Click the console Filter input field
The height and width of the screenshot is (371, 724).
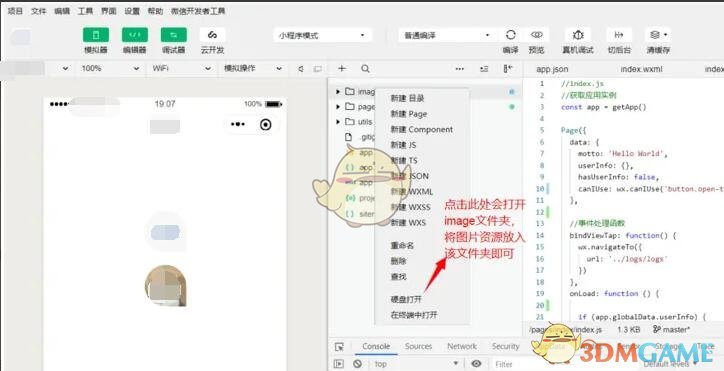click(563, 364)
